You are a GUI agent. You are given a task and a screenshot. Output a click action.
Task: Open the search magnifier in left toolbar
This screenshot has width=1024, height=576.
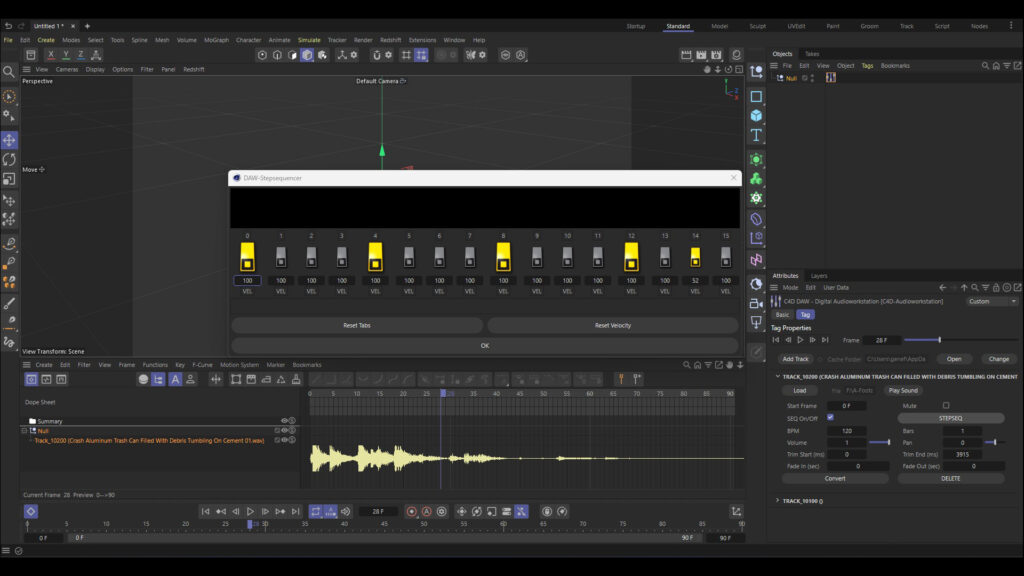pos(8,72)
